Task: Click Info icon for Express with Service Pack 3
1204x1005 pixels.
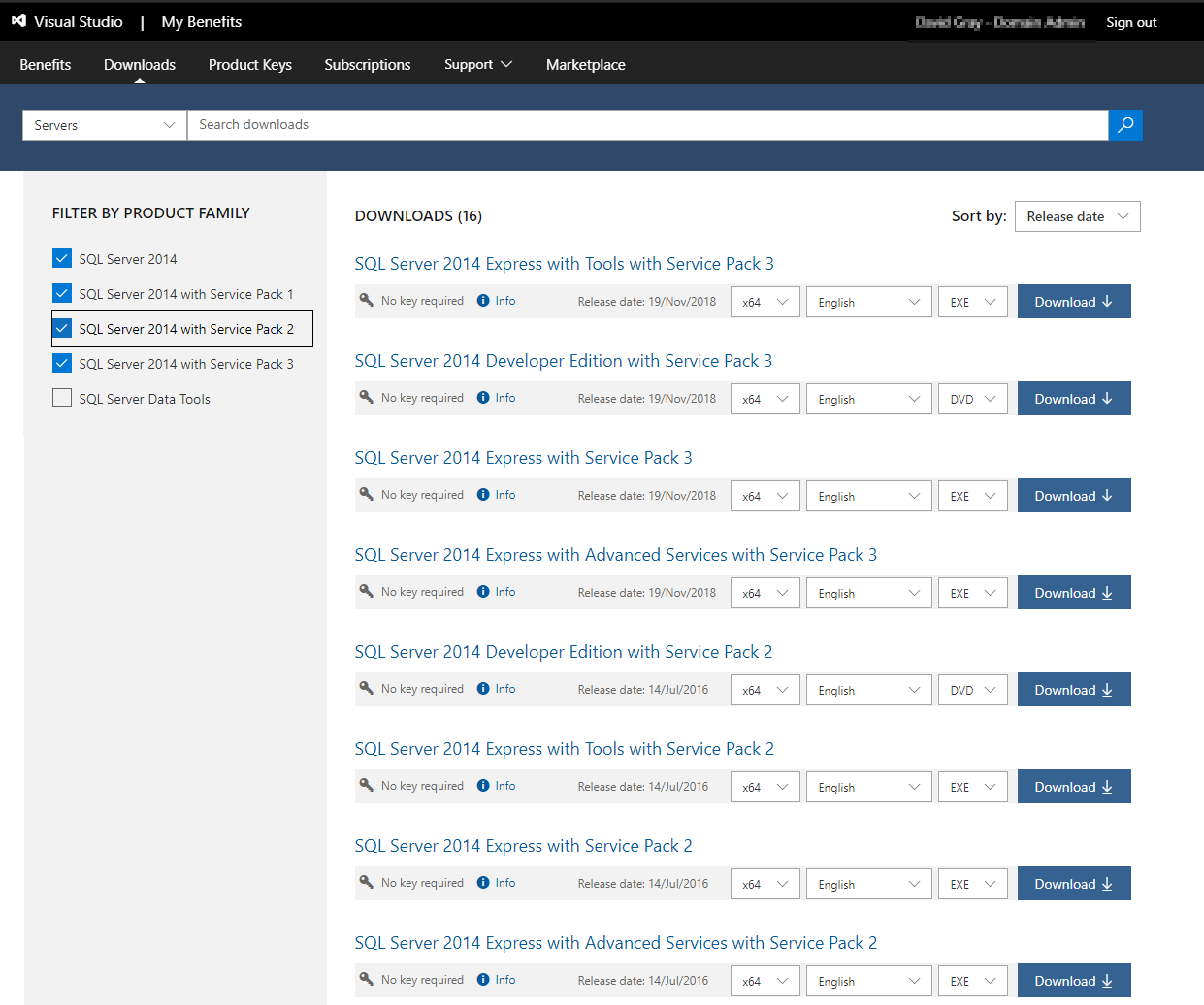Action: click(483, 495)
